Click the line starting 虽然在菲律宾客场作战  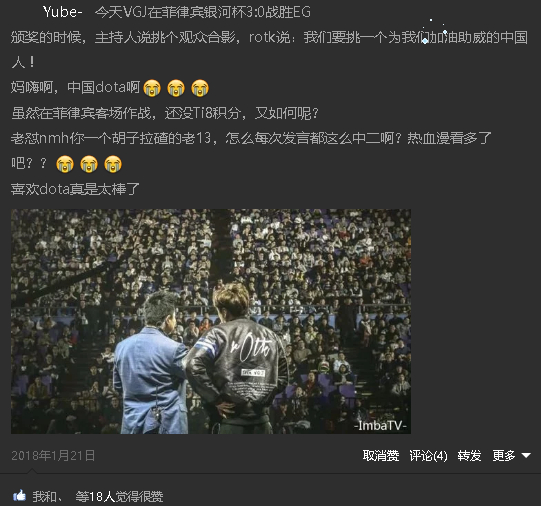(165, 113)
